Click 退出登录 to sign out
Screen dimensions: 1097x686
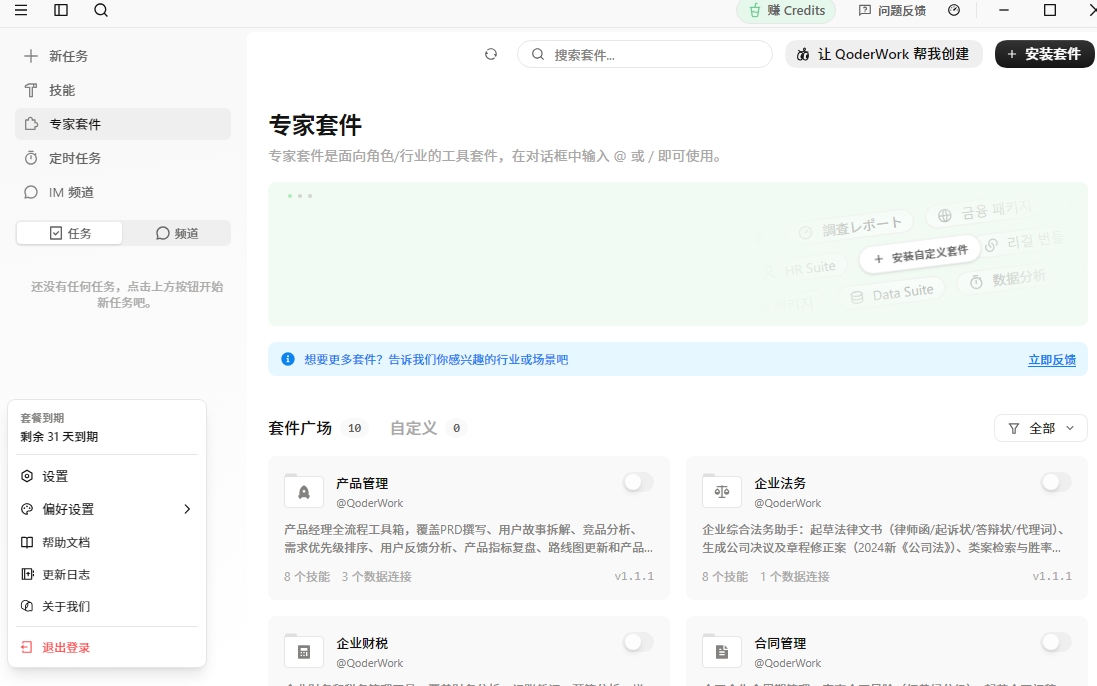coord(107,648)
